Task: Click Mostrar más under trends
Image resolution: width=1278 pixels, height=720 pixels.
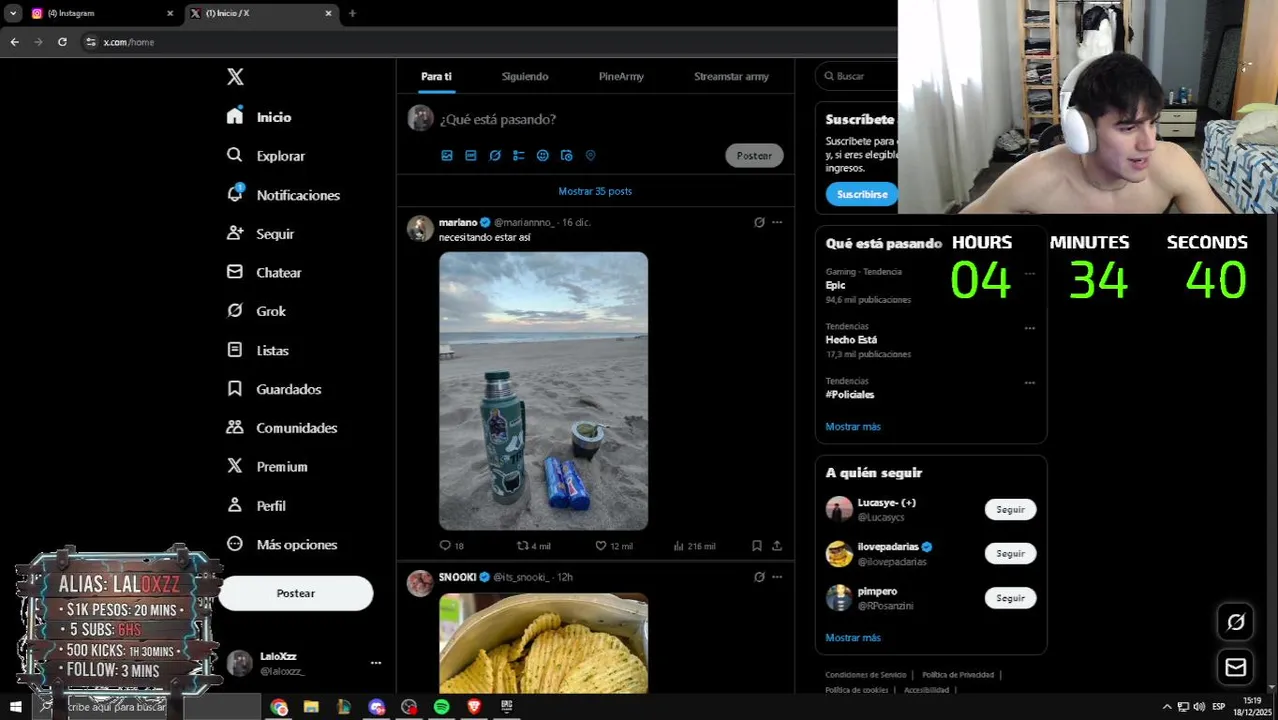Action: click(x=853, y=426)
